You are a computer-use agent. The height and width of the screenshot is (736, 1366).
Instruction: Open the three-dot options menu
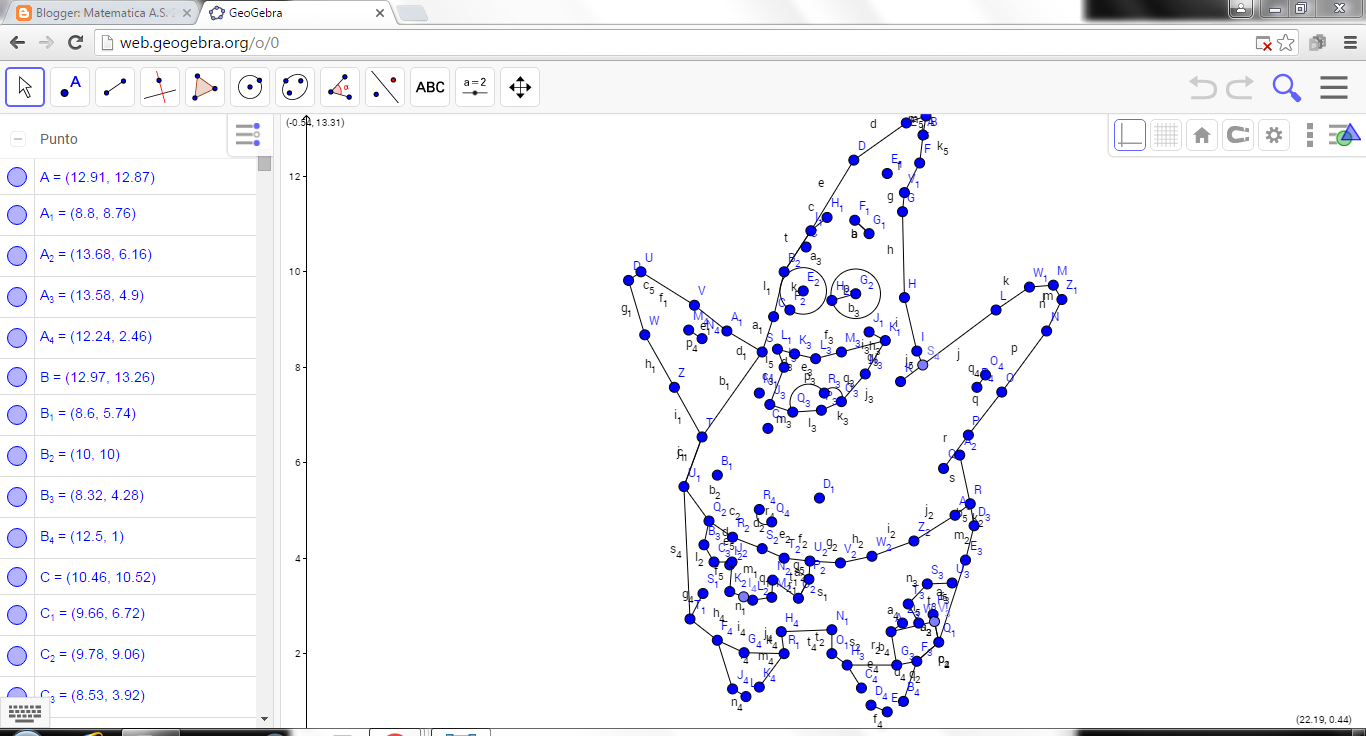coord(1309,134)
